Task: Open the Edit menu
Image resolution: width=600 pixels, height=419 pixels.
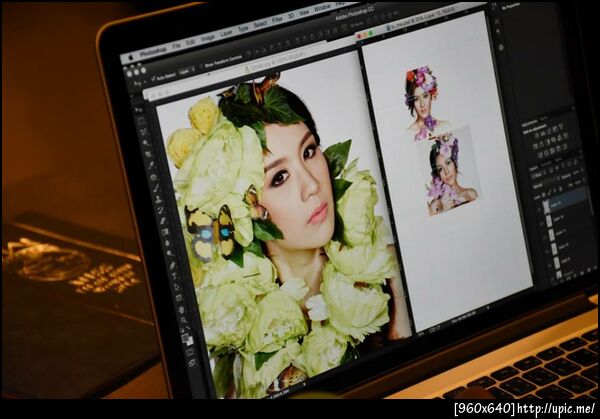Action: [x=190, y=42]
